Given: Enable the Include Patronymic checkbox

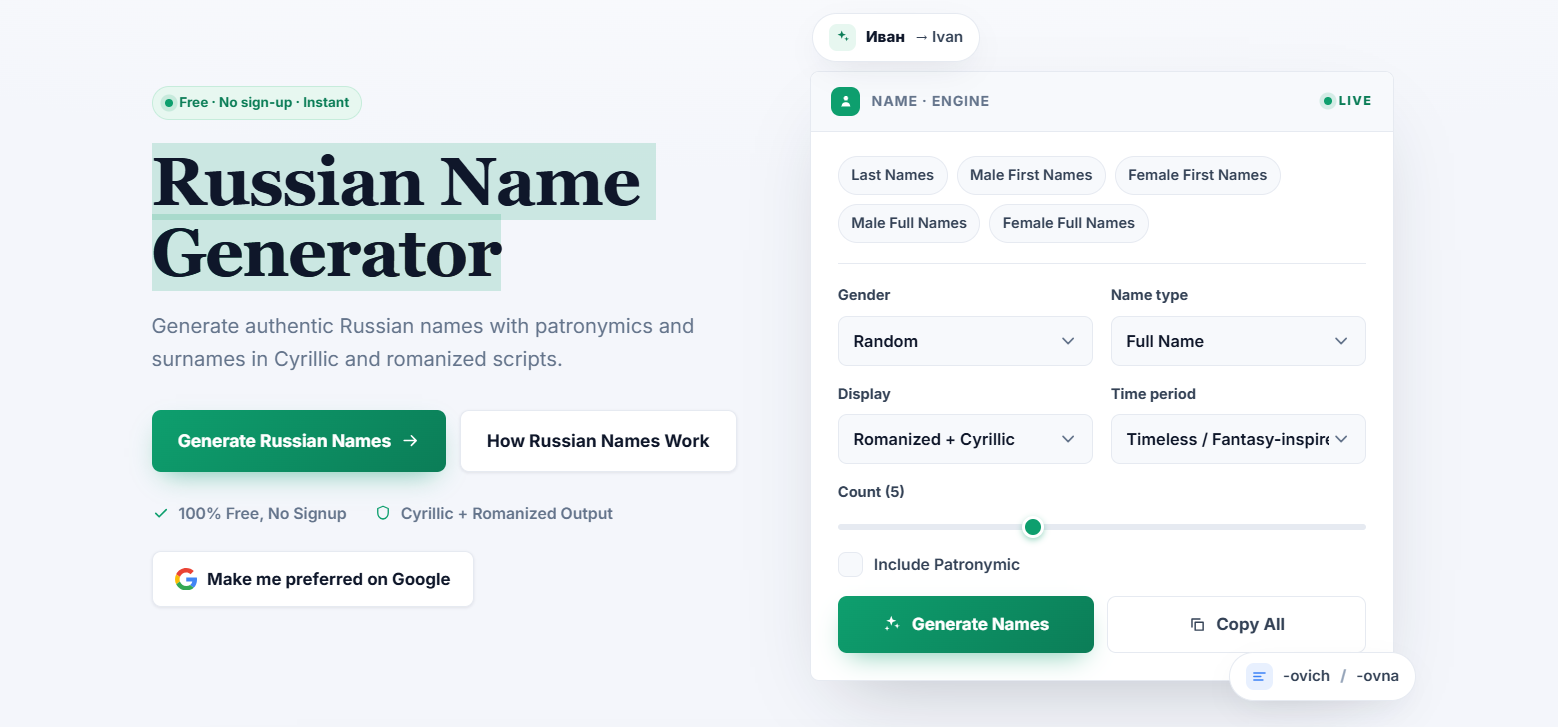Looking at the screenshot, I should [x=850, y=564].
